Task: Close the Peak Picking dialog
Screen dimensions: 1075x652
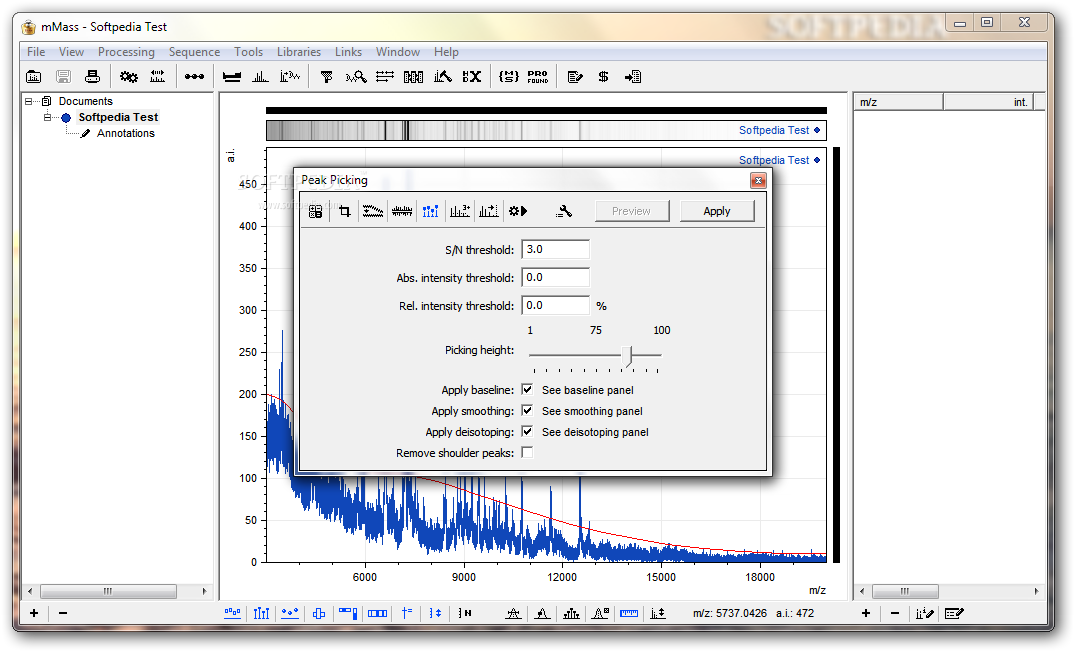Action: tap(758, 180)
